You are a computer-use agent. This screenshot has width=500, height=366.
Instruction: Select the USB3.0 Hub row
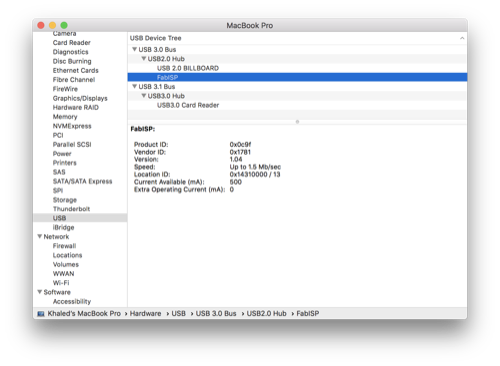point(297,96)
